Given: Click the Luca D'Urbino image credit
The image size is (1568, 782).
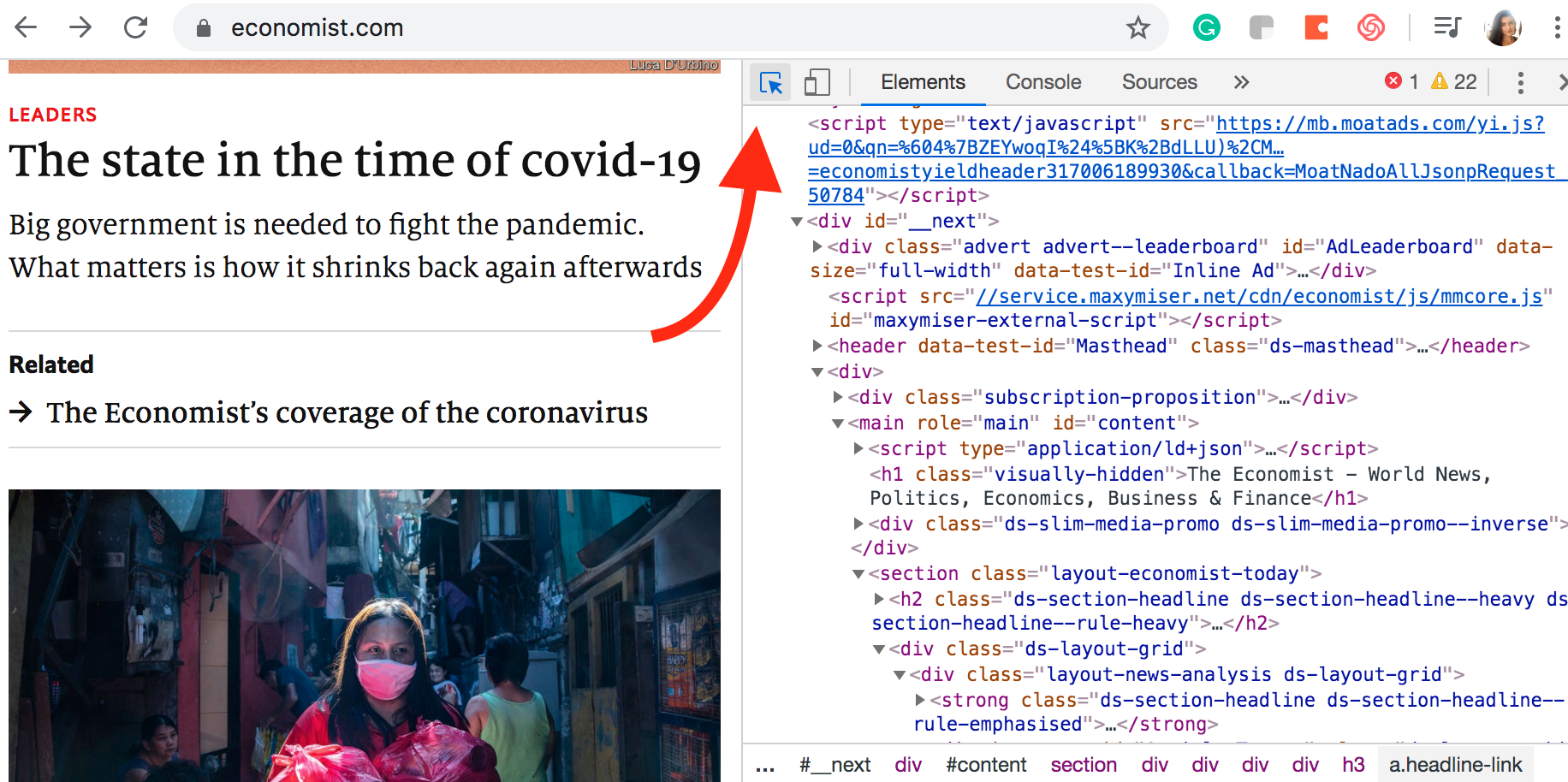Looking at the screenshot, I should (674, 65).
